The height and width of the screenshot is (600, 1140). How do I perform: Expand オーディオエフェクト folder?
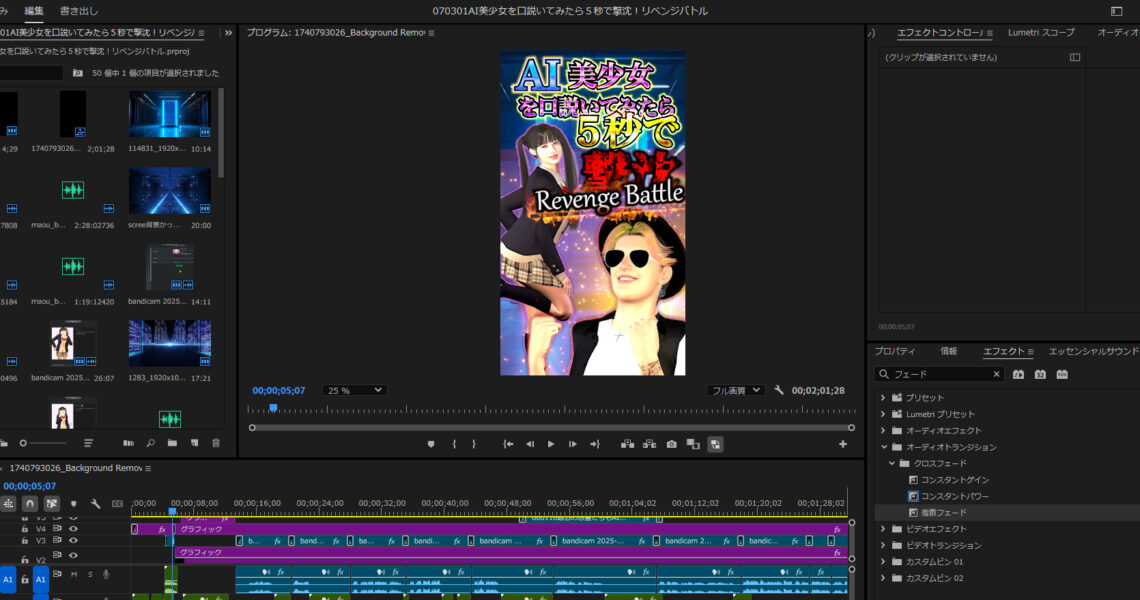pos(883,431)
